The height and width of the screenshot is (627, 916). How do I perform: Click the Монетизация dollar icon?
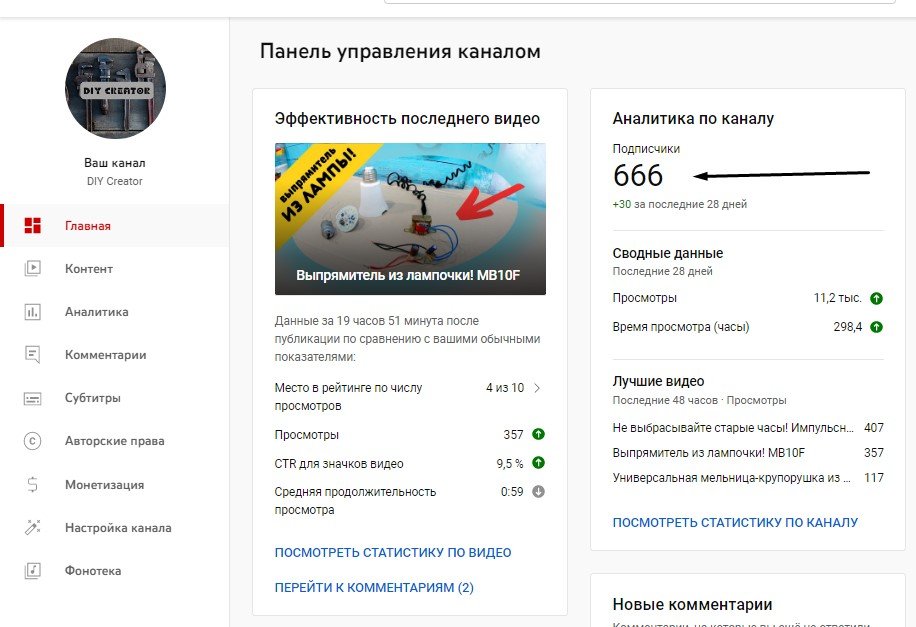(33, 484)
